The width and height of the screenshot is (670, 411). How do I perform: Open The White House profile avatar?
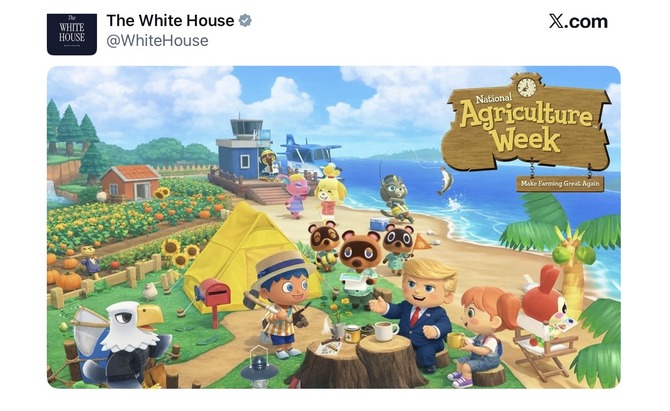click(x=72, y=34)
